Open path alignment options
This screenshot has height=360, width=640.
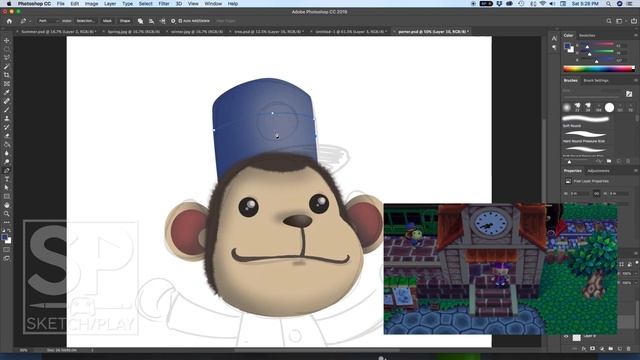(151, 21)
